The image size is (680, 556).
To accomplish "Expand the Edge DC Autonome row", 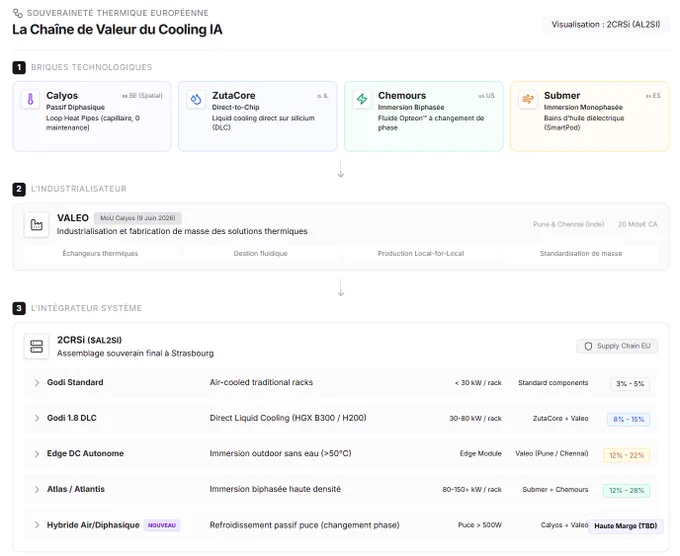I will tap(37, 454).
